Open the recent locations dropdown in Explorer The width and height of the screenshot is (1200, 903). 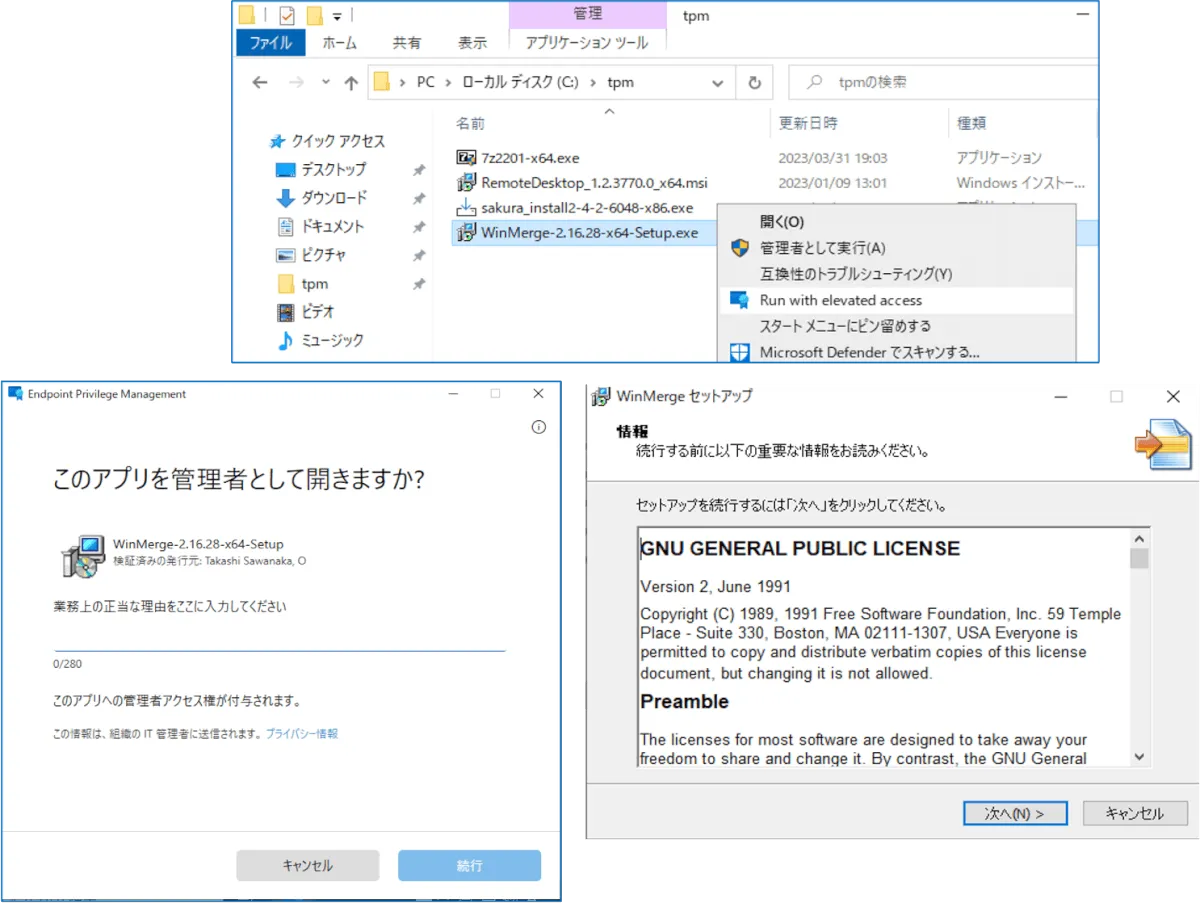325,83
